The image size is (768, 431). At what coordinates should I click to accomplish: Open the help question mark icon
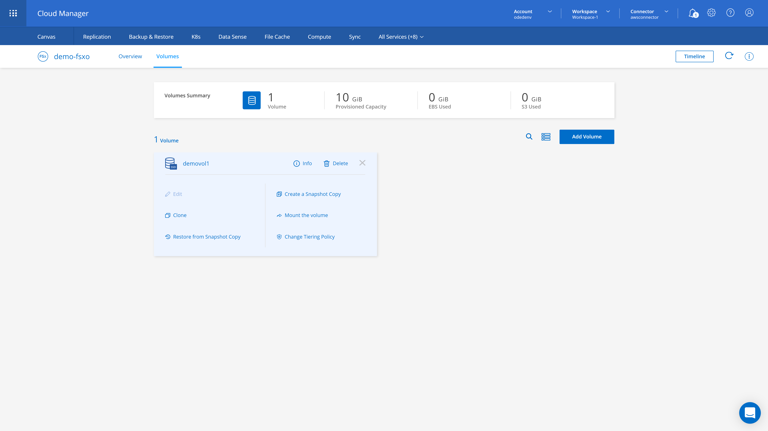730,13
